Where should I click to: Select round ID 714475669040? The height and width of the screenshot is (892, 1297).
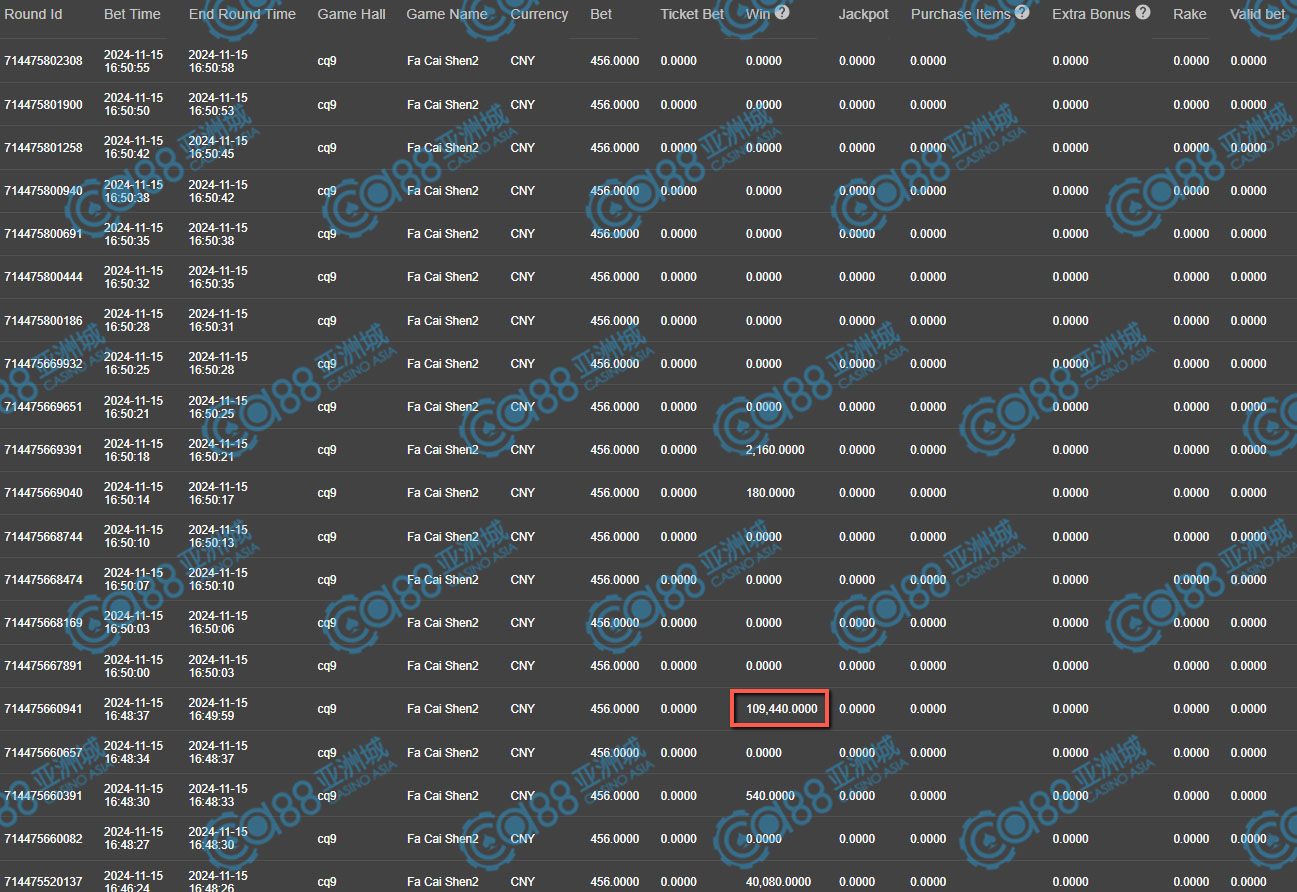tap(44, 493)
